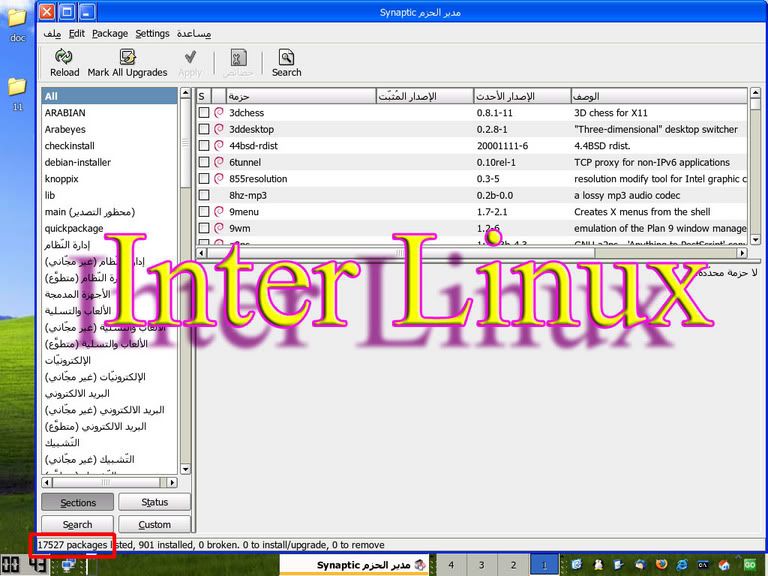Click the greyed Properties toolbar icon

239,57
